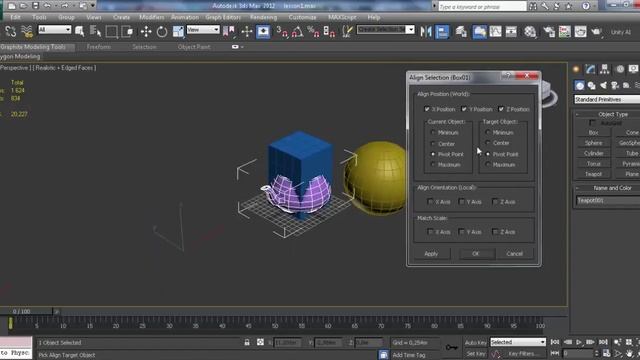Image resolution: width=640 pixels, height=360 pixels.
Task: Click the Save file icon in title bar
Action: click(36, 6)
